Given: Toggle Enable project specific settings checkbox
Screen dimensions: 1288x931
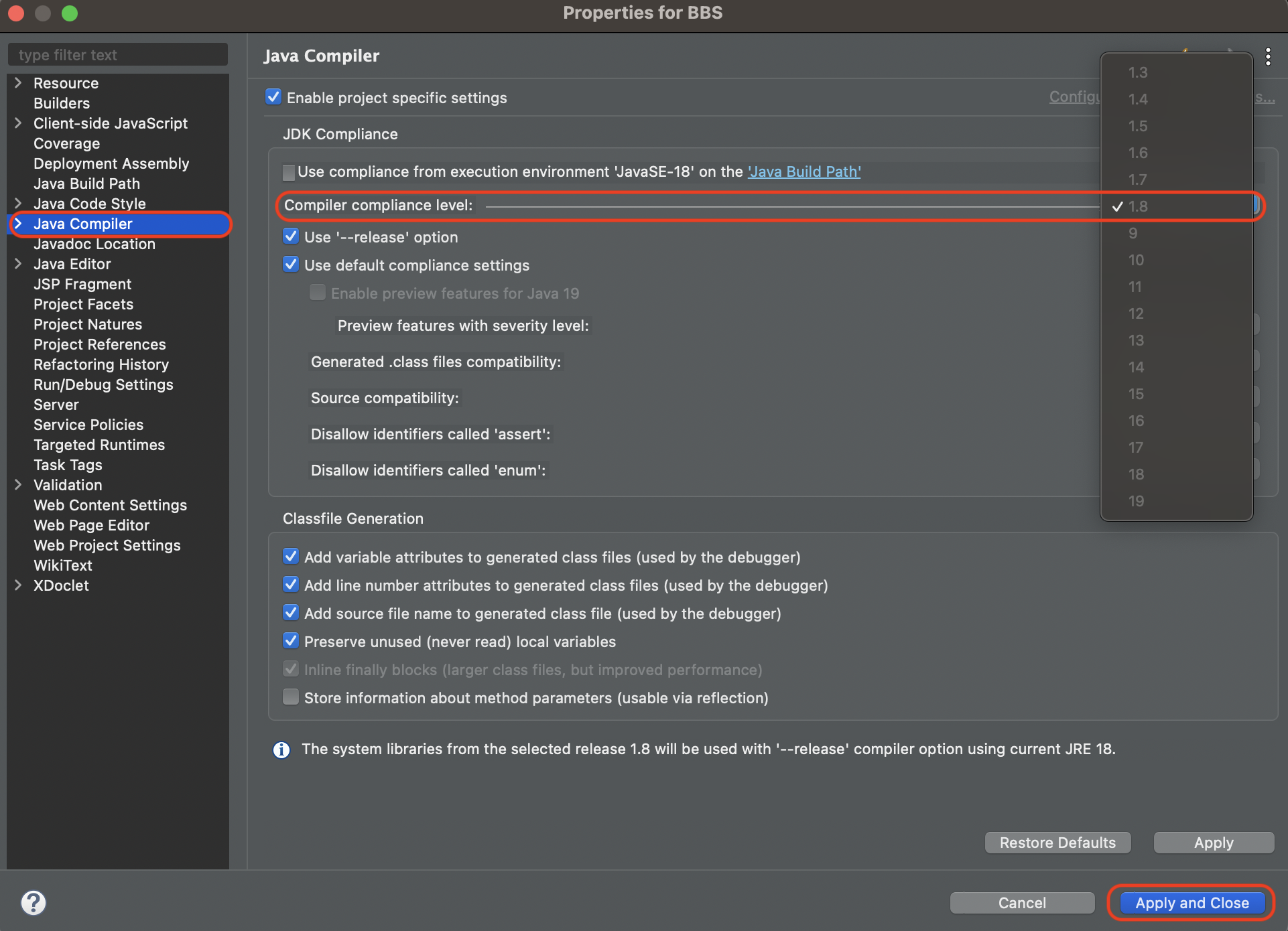Looking at the screenshot, I should click(273, 97).
